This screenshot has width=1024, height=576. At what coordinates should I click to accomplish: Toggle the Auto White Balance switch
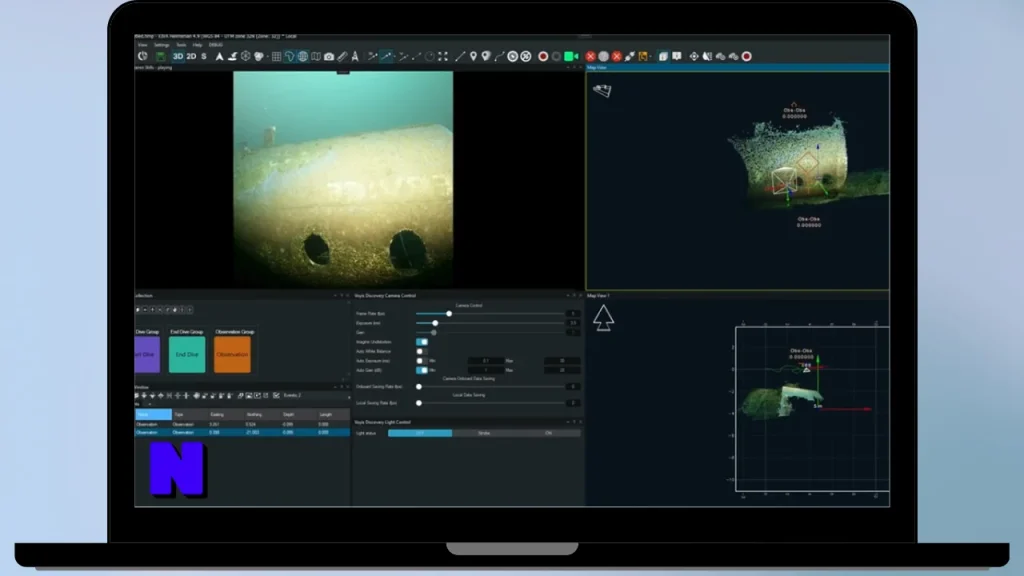coord(422,351)
